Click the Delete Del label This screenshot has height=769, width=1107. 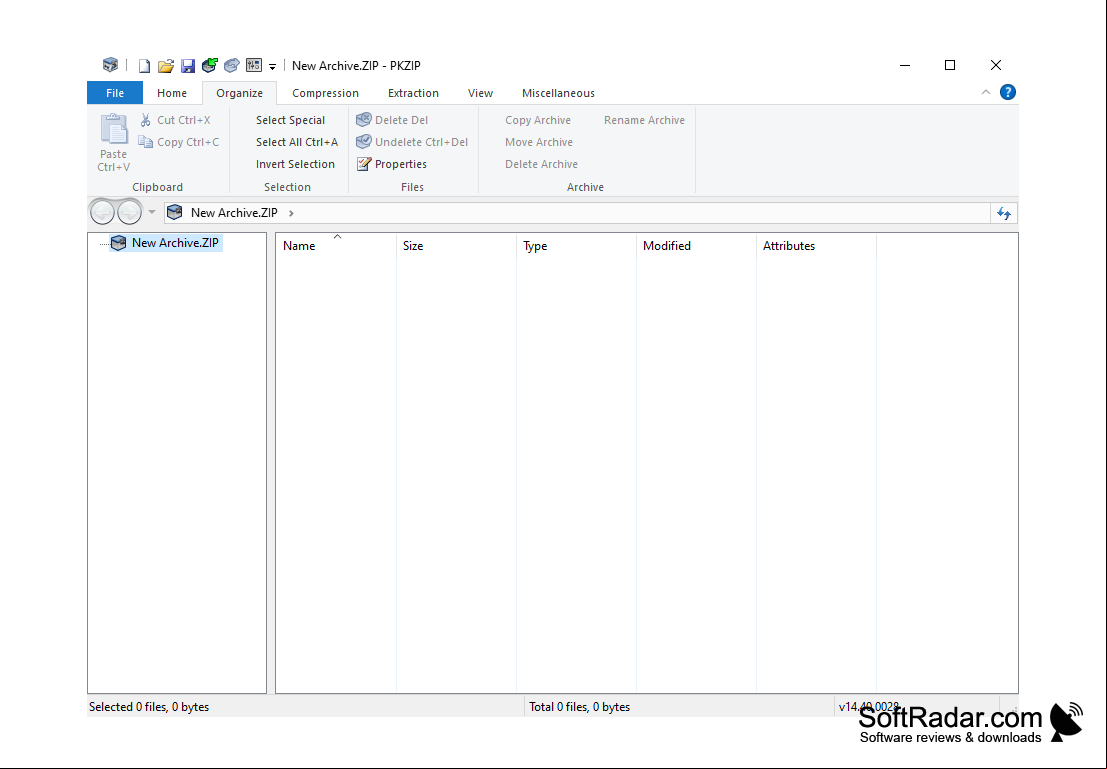402,120
